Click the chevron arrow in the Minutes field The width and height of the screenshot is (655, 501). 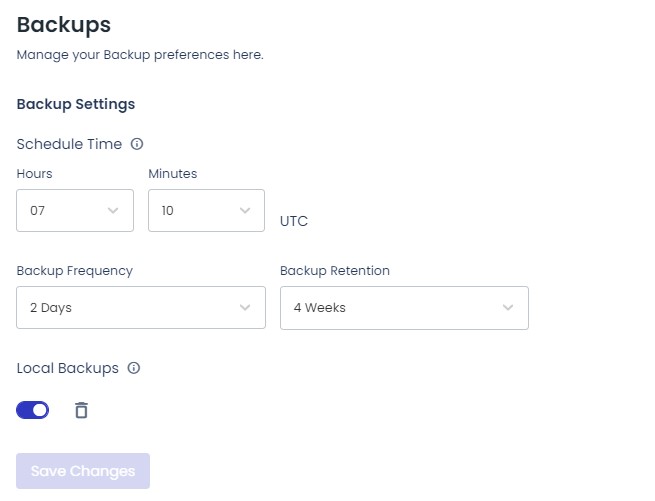click(x=245, y=211)
